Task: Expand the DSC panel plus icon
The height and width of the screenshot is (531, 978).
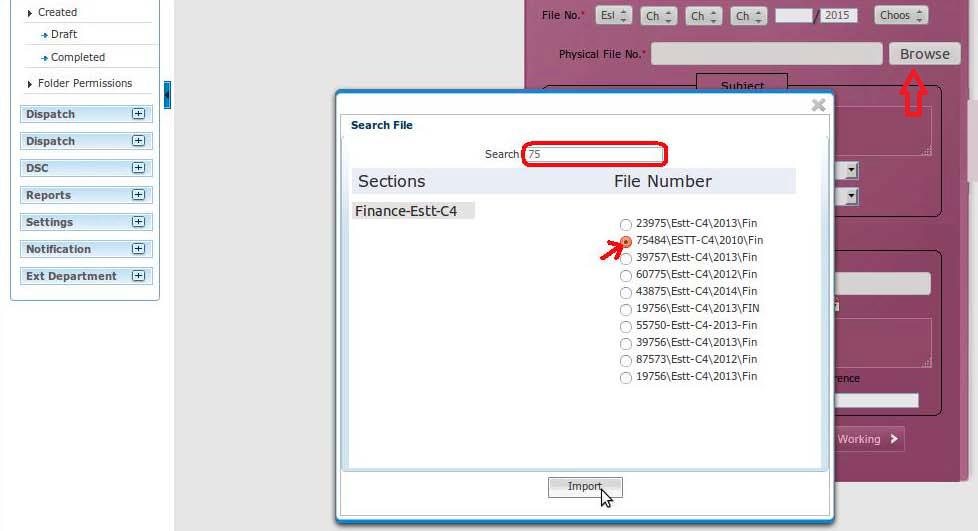Action: (138, 168)
